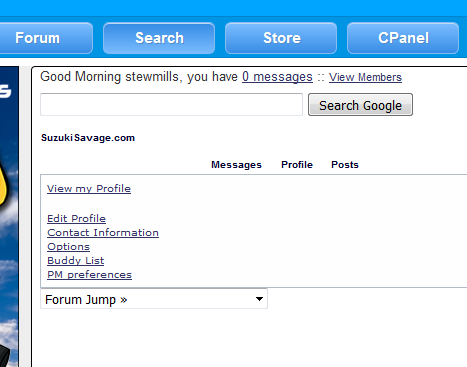Select the Posts tab
This screenshot has width=467, height=367.
coord(345,165)
